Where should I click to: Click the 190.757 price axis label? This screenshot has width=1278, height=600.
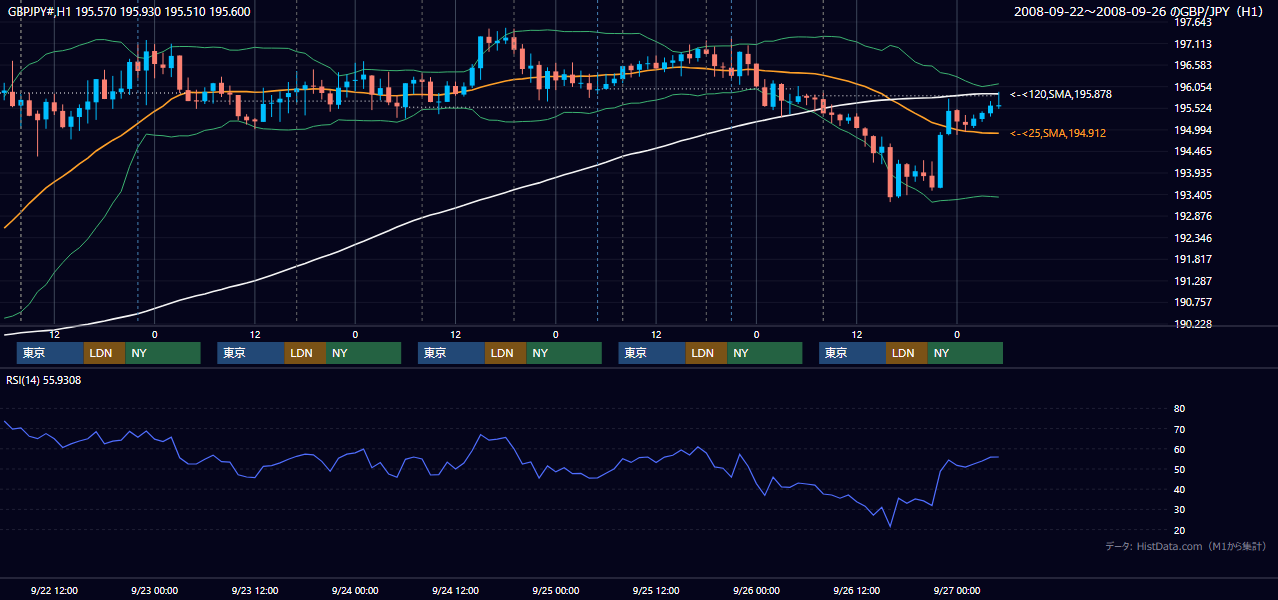point(1193,302)
